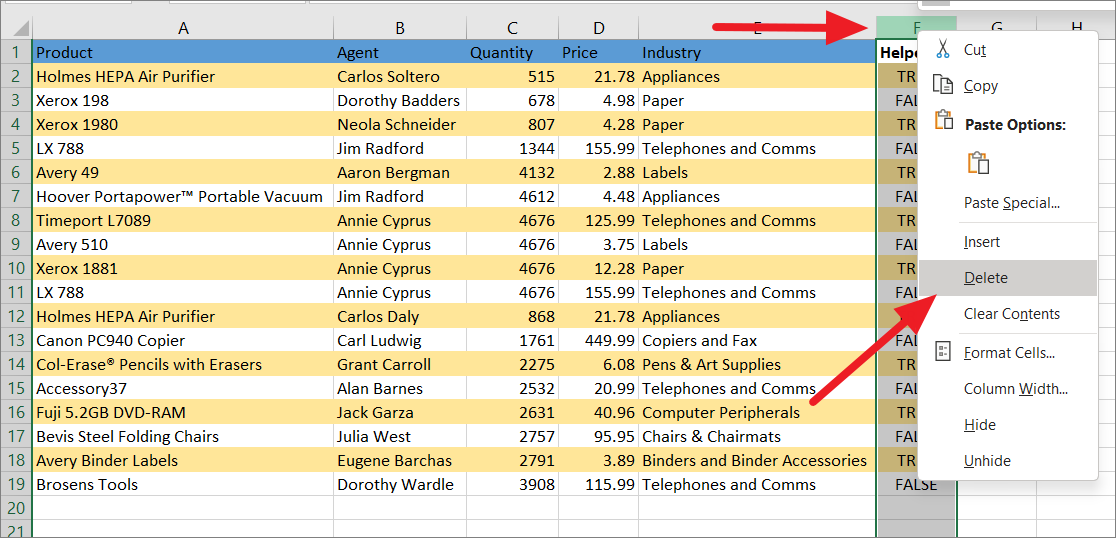Viewport: 1116px width, 538px height.
Task: Click the 449.99 price cell
Action: [599, 341]
